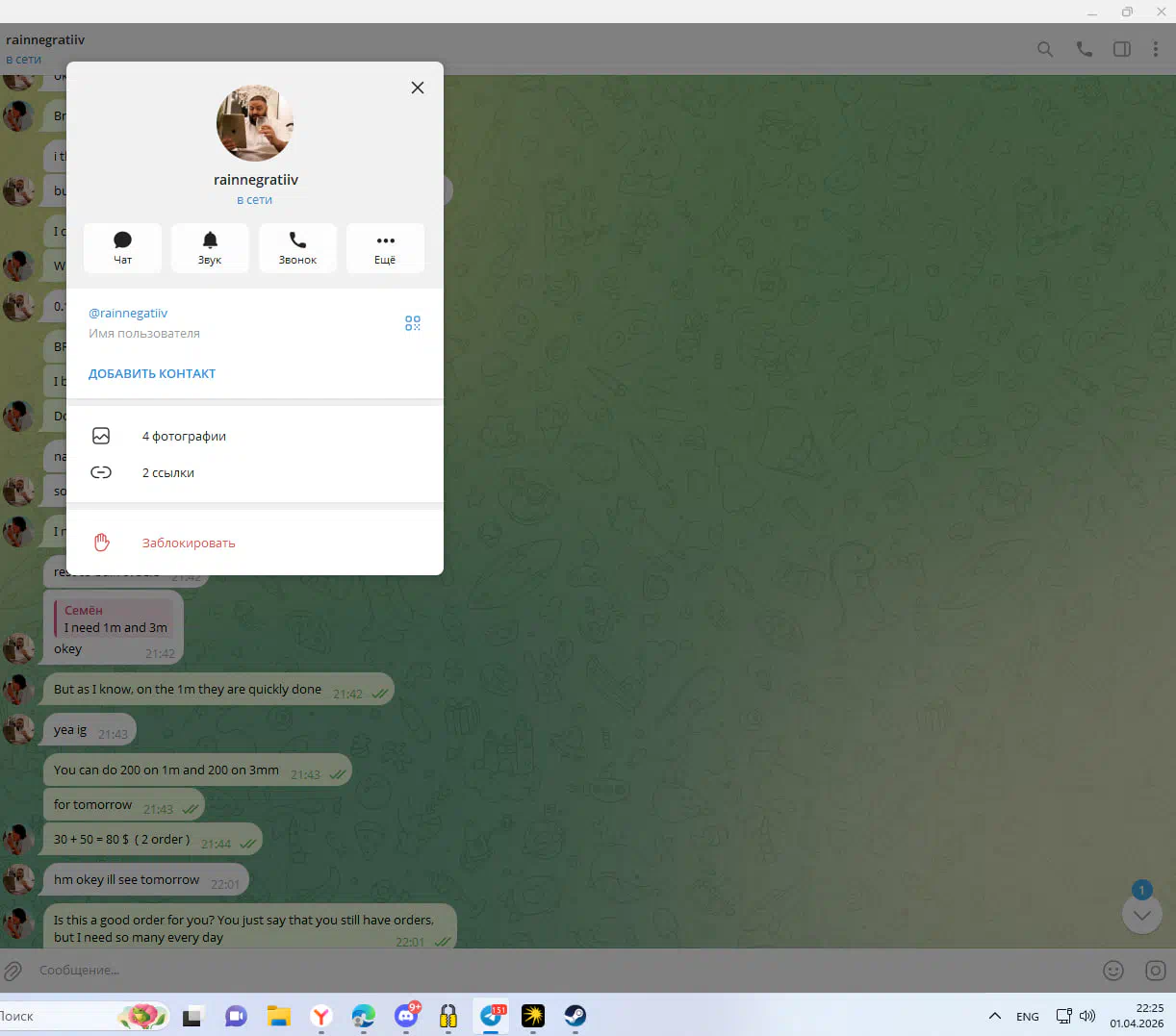Open the Chat button in profile popup

[122, 248]
